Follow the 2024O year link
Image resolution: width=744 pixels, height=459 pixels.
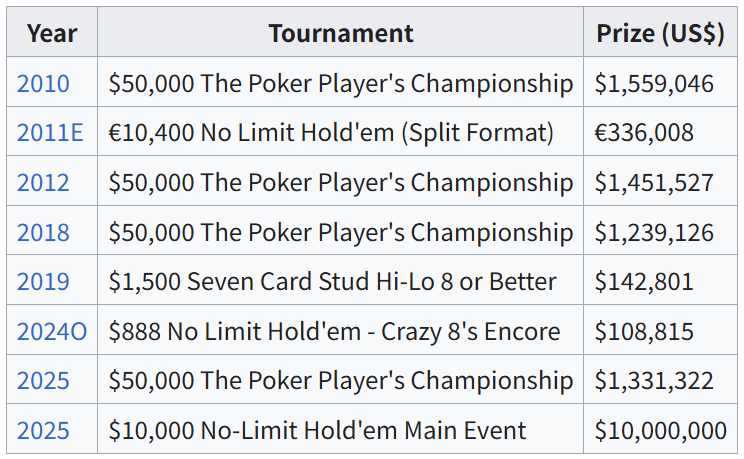[x=51, y=331]
